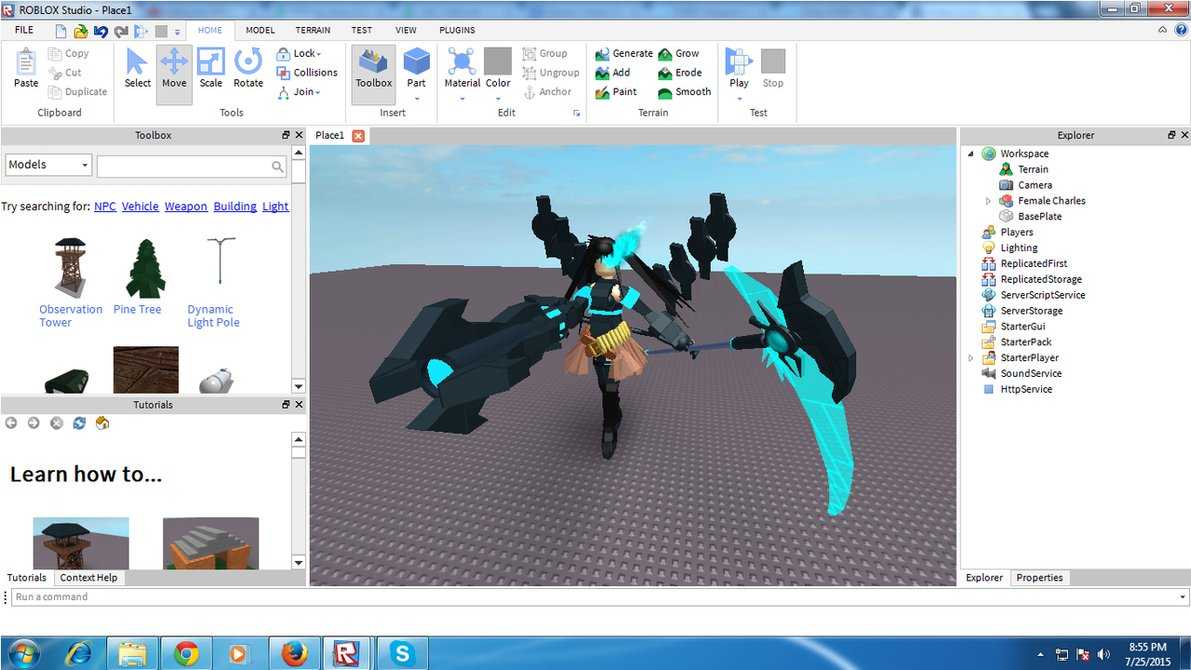
Task: Click Duplicate in Clipboard group
Action: pyautogui.click(x=77, y=92)
